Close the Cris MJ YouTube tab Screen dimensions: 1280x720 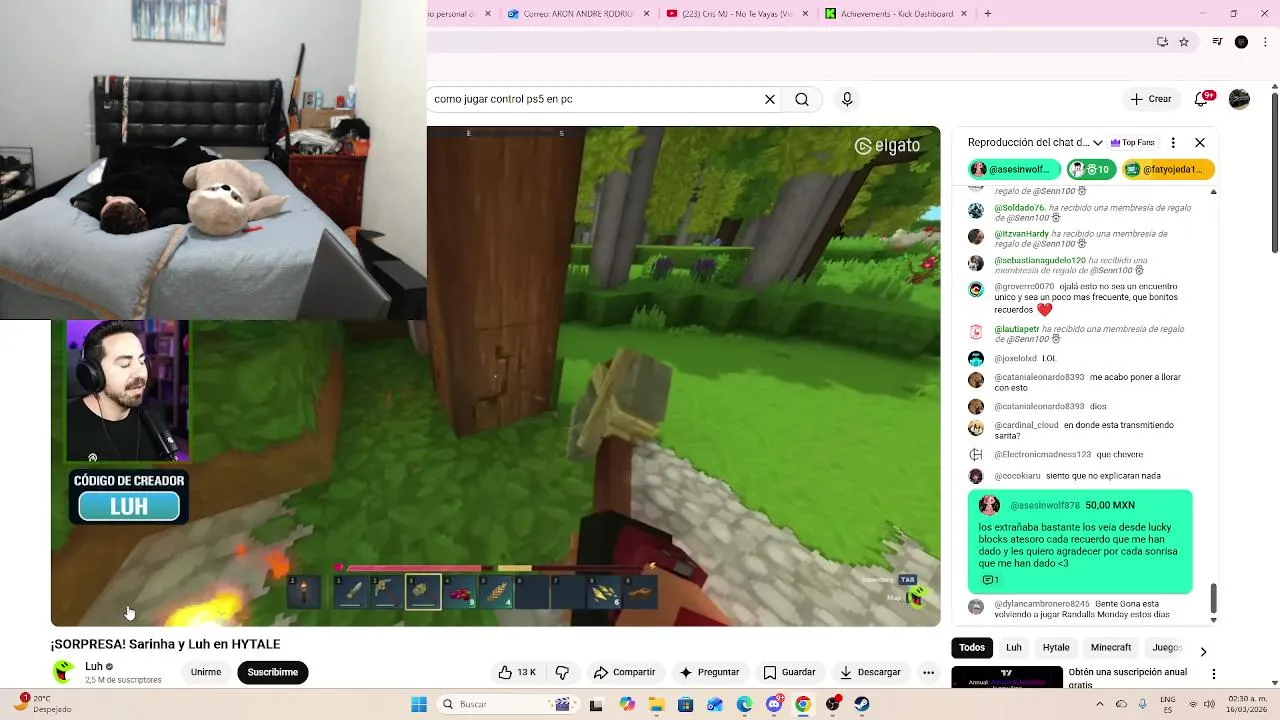[806, 14]
